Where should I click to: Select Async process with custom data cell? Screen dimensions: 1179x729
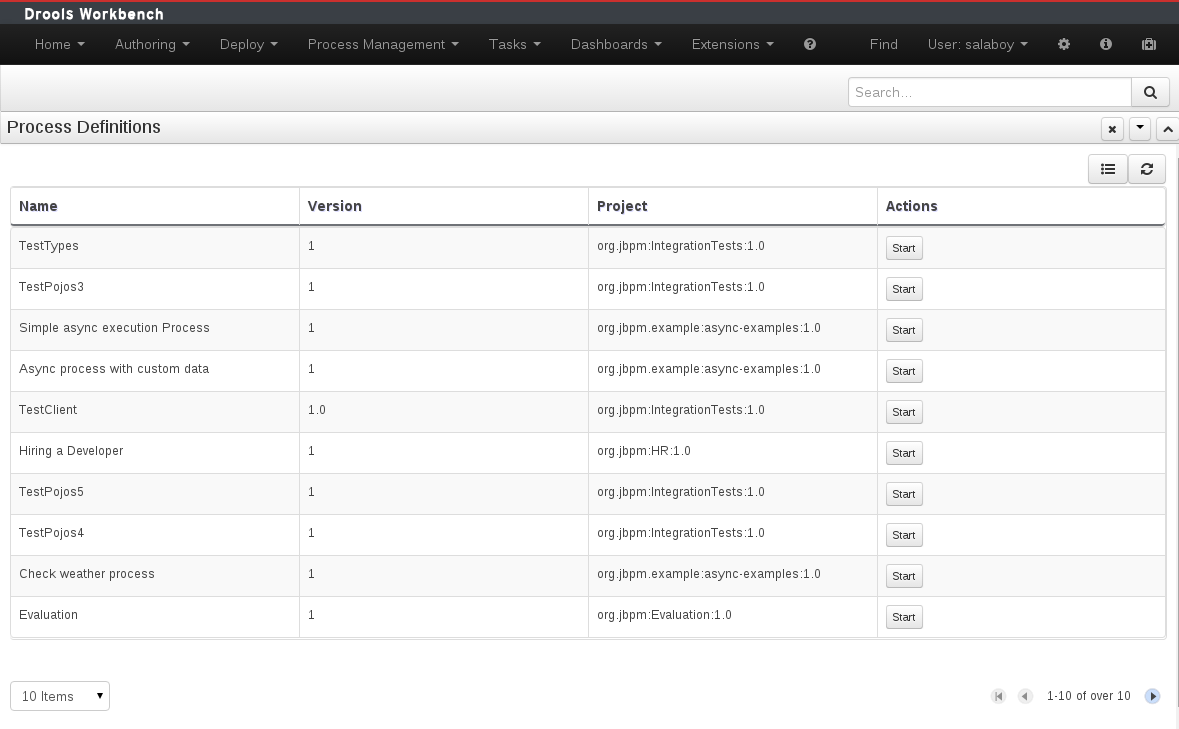coord(155,370)
